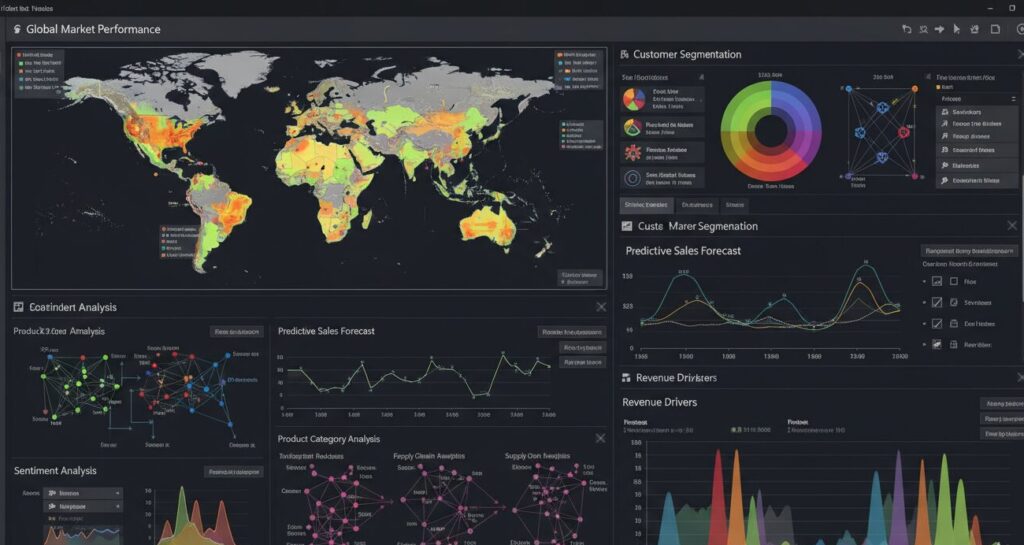1024x545 pixels.
Task: Click the button right of Product Analysis heading
Action: [x=237, y=331]
